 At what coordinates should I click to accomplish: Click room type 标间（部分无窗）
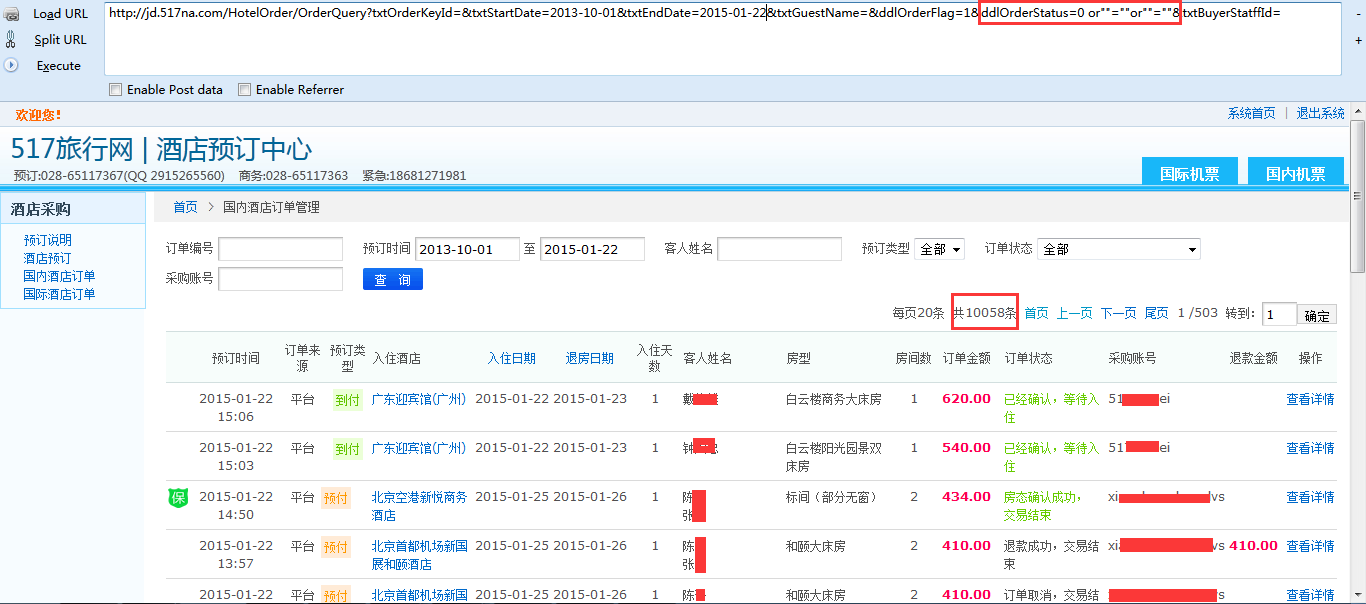point(833,496)
